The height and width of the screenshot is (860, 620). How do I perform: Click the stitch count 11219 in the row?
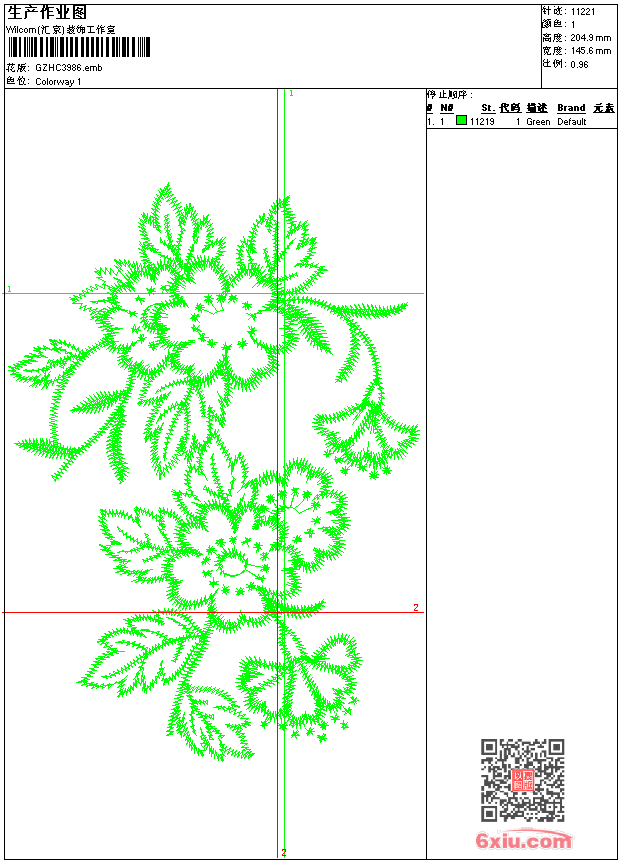pyautogui.click(x=482, y=122)
